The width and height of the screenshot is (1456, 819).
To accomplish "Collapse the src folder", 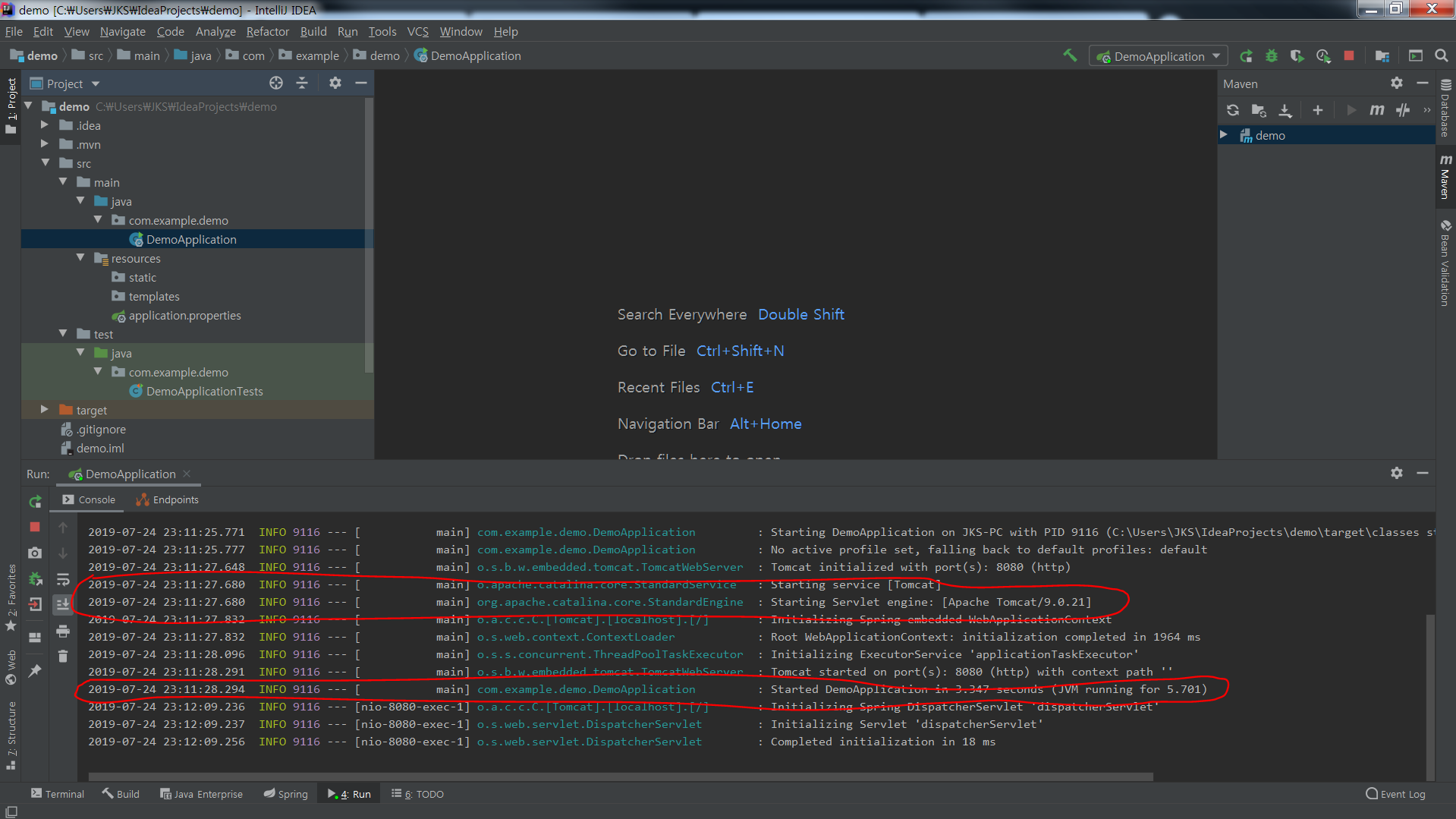I will tap(45, 162).
